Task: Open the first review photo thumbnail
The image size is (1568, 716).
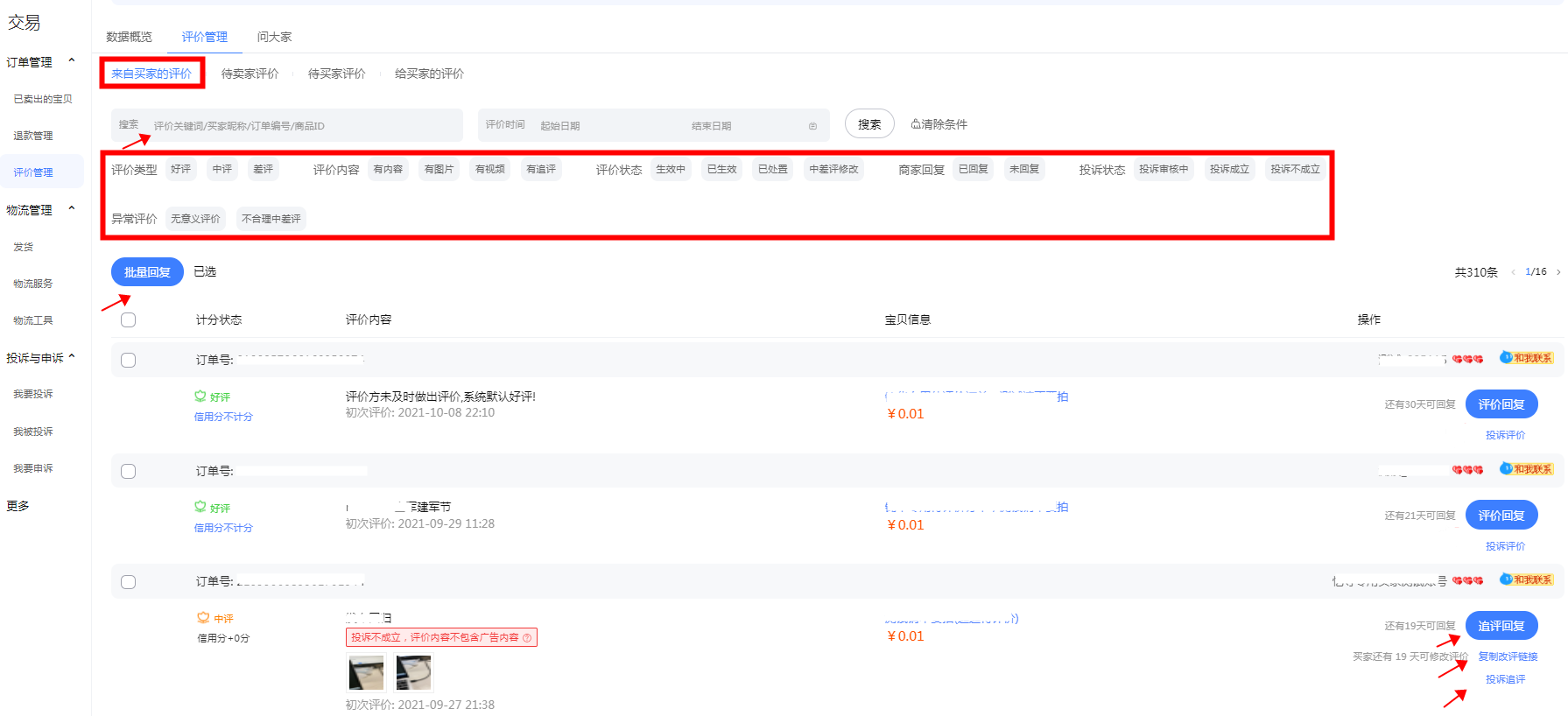Action: click(x=366, y=673)
